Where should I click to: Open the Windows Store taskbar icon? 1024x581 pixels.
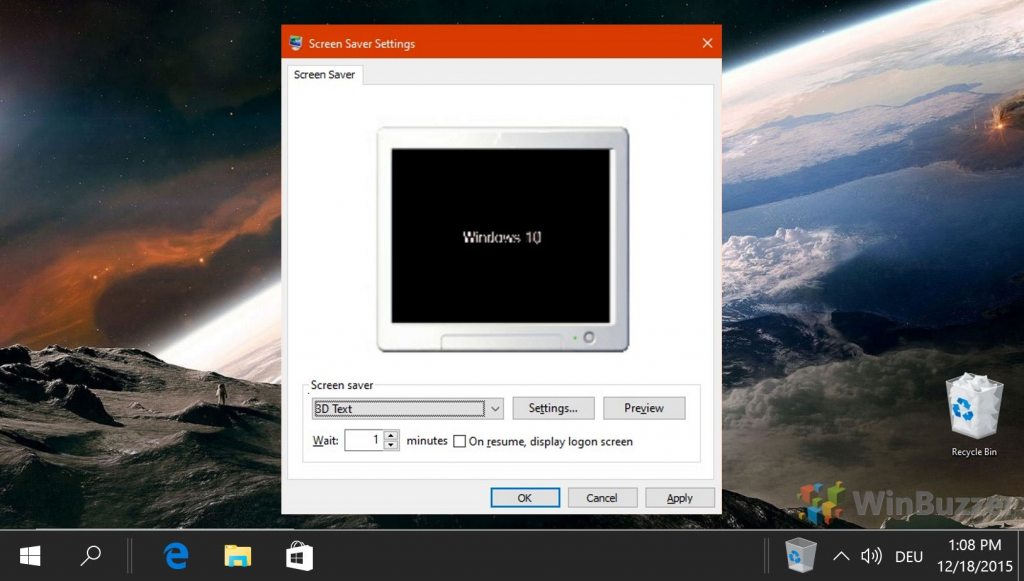click(x=299, y=556)
